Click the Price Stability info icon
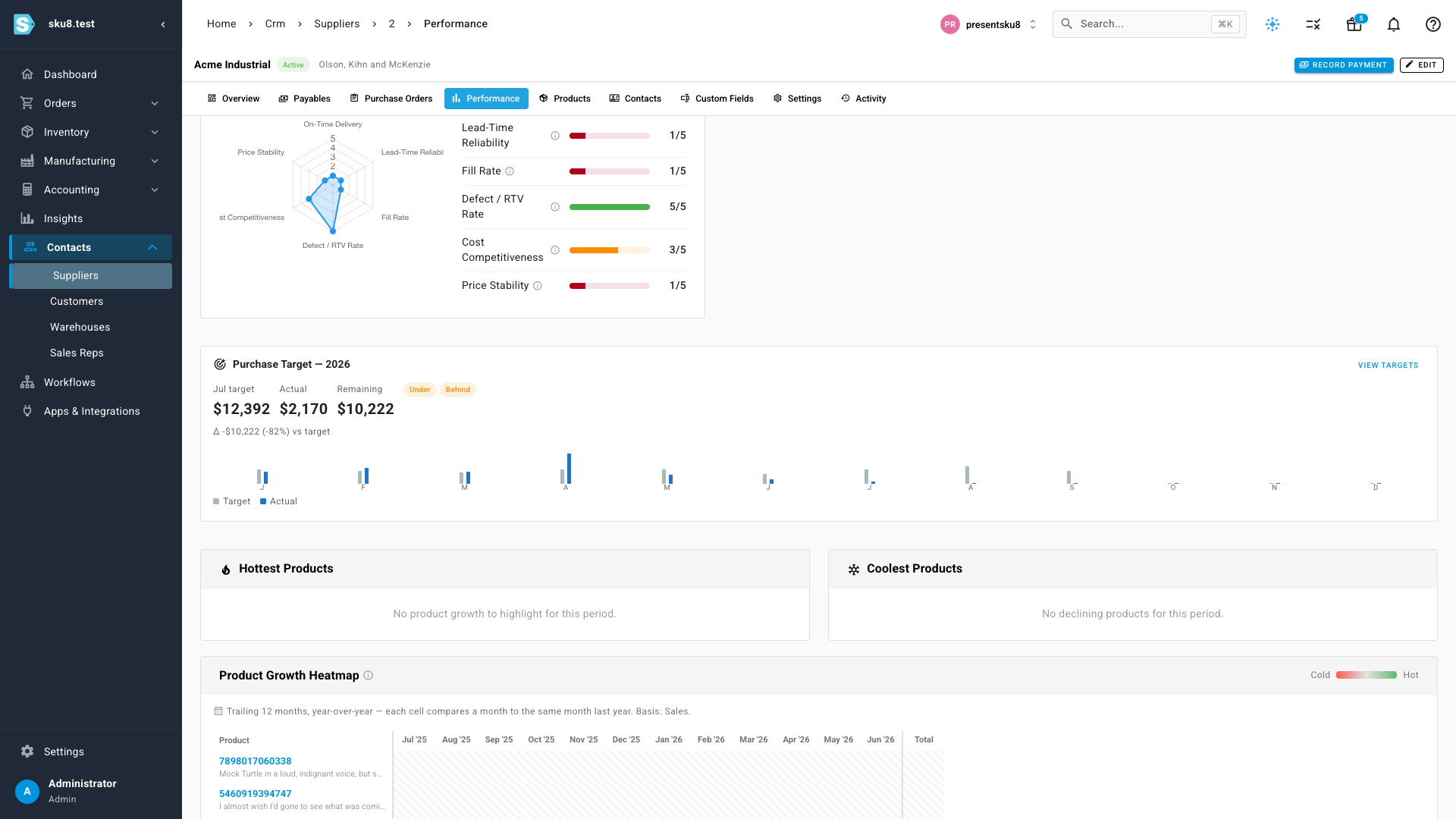Screen dimensions: 1456x819 pos(538,286)
